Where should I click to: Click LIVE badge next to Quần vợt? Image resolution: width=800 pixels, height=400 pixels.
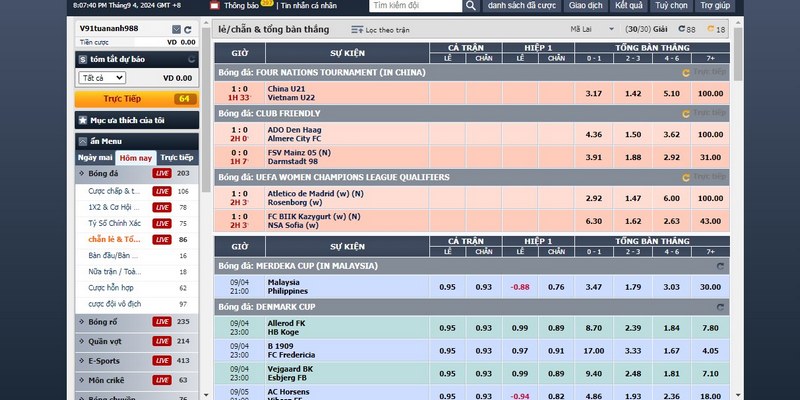[162, 341]
